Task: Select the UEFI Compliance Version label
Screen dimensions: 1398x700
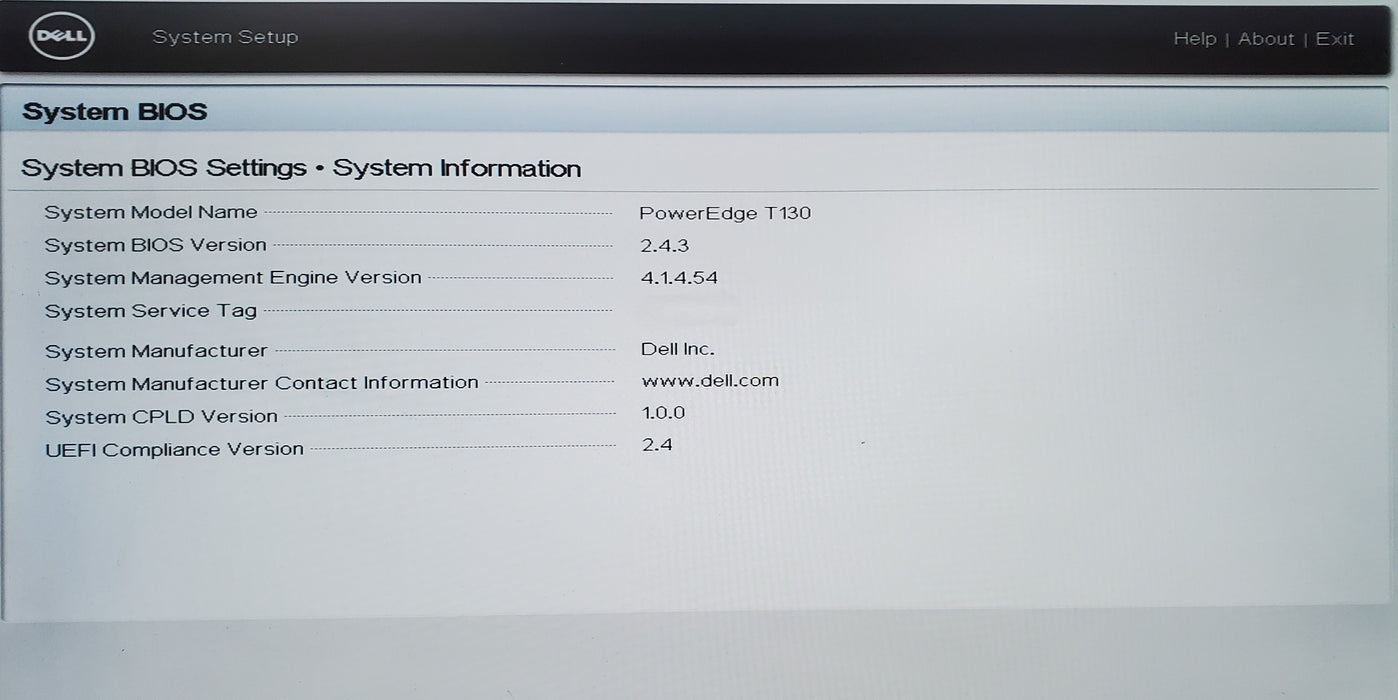Action: 174,449
